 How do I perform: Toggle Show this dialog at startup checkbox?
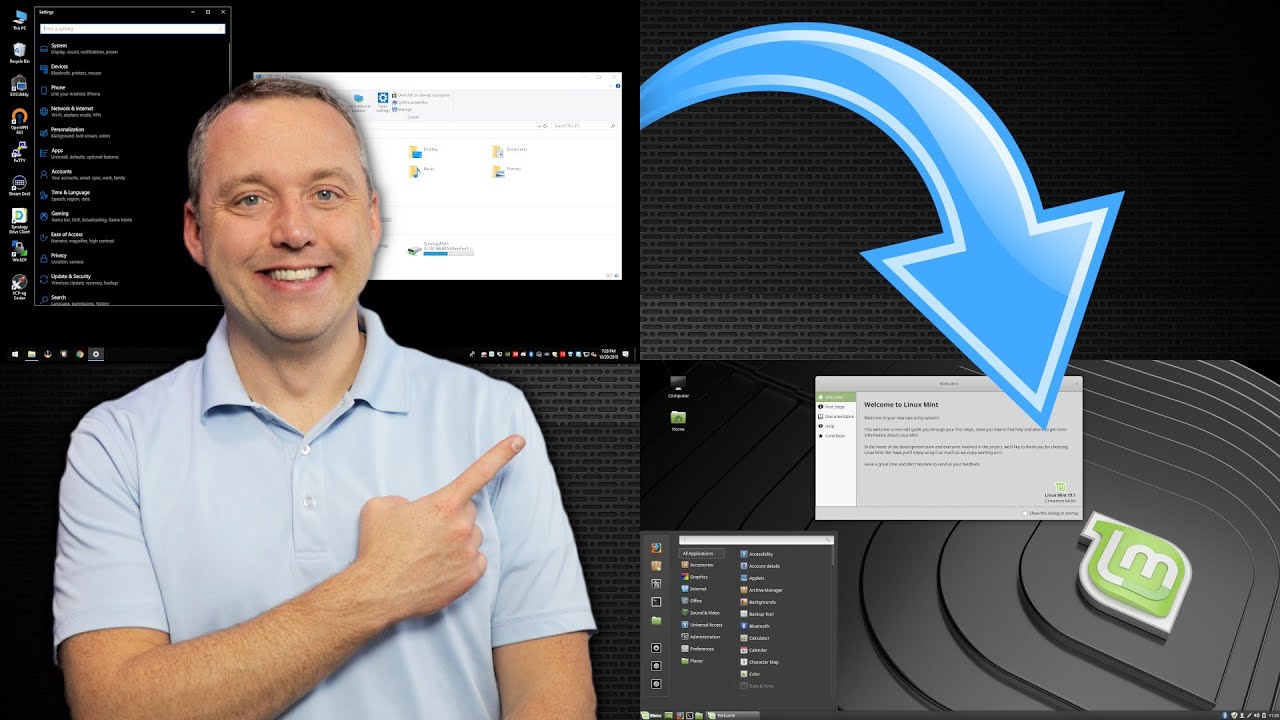(x=1026, y=513)
